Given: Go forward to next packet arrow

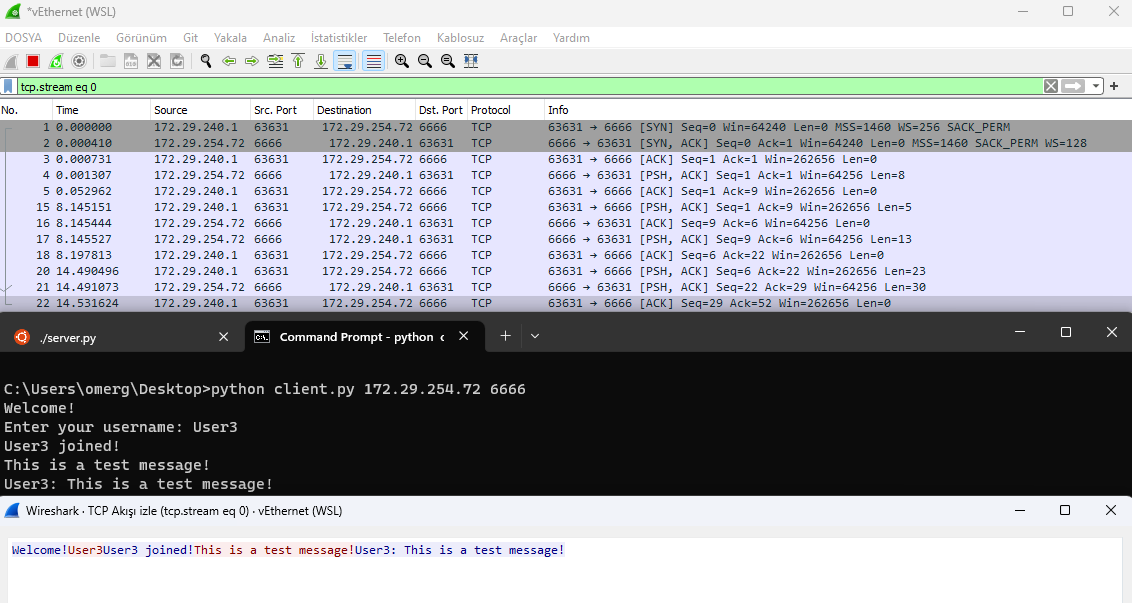Looking at the screenshot, I should pyautogui.click(x=252, y=61).
